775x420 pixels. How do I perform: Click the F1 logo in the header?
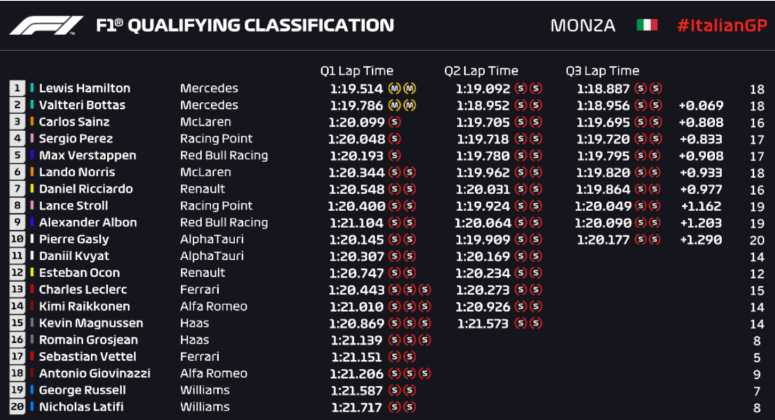[x=47, y=25]
